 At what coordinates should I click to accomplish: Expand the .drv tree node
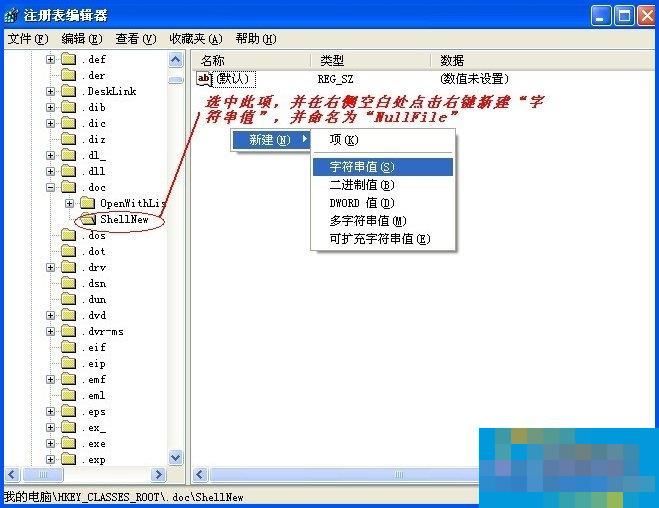(x=50, y=267)
